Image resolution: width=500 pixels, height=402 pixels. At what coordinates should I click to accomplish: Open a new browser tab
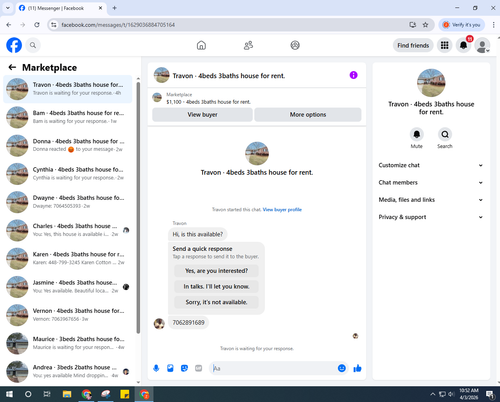pyautogui.click(x=114, y=8)
